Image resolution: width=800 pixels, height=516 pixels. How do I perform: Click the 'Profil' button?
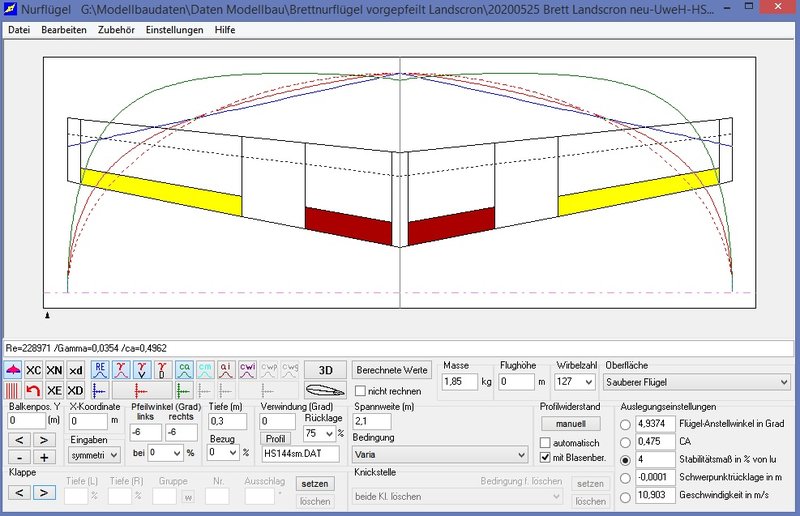pos(275,438)
